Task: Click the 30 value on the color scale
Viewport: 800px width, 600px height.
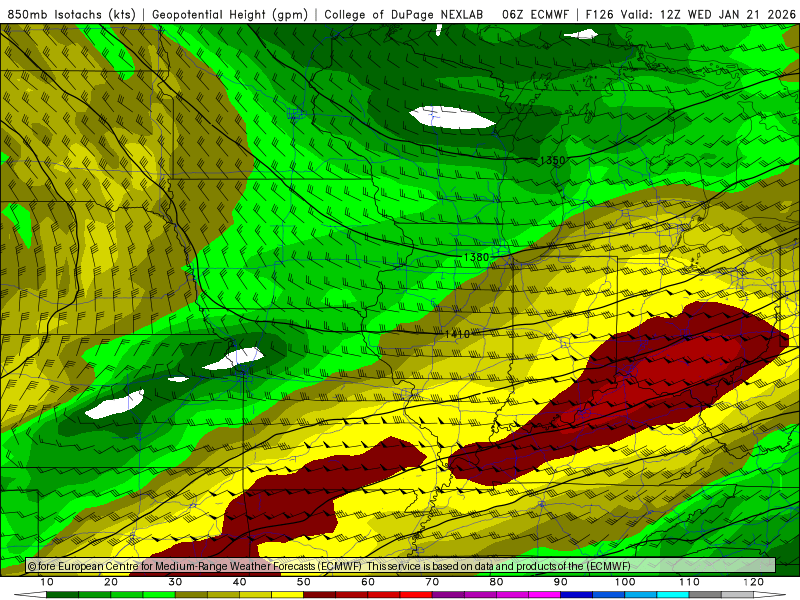Action: (x=175, y=582)
